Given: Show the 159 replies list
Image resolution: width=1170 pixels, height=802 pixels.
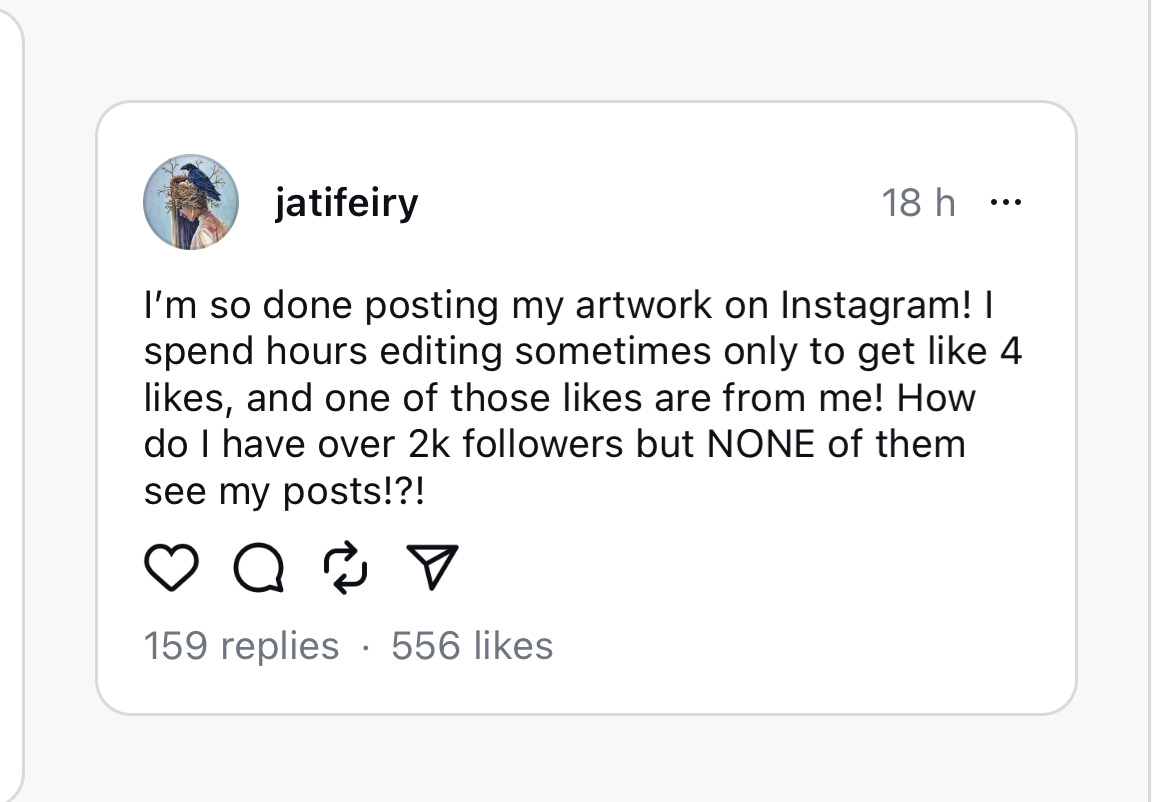Looking at the screenshot, I should click(x=241, y=645).
